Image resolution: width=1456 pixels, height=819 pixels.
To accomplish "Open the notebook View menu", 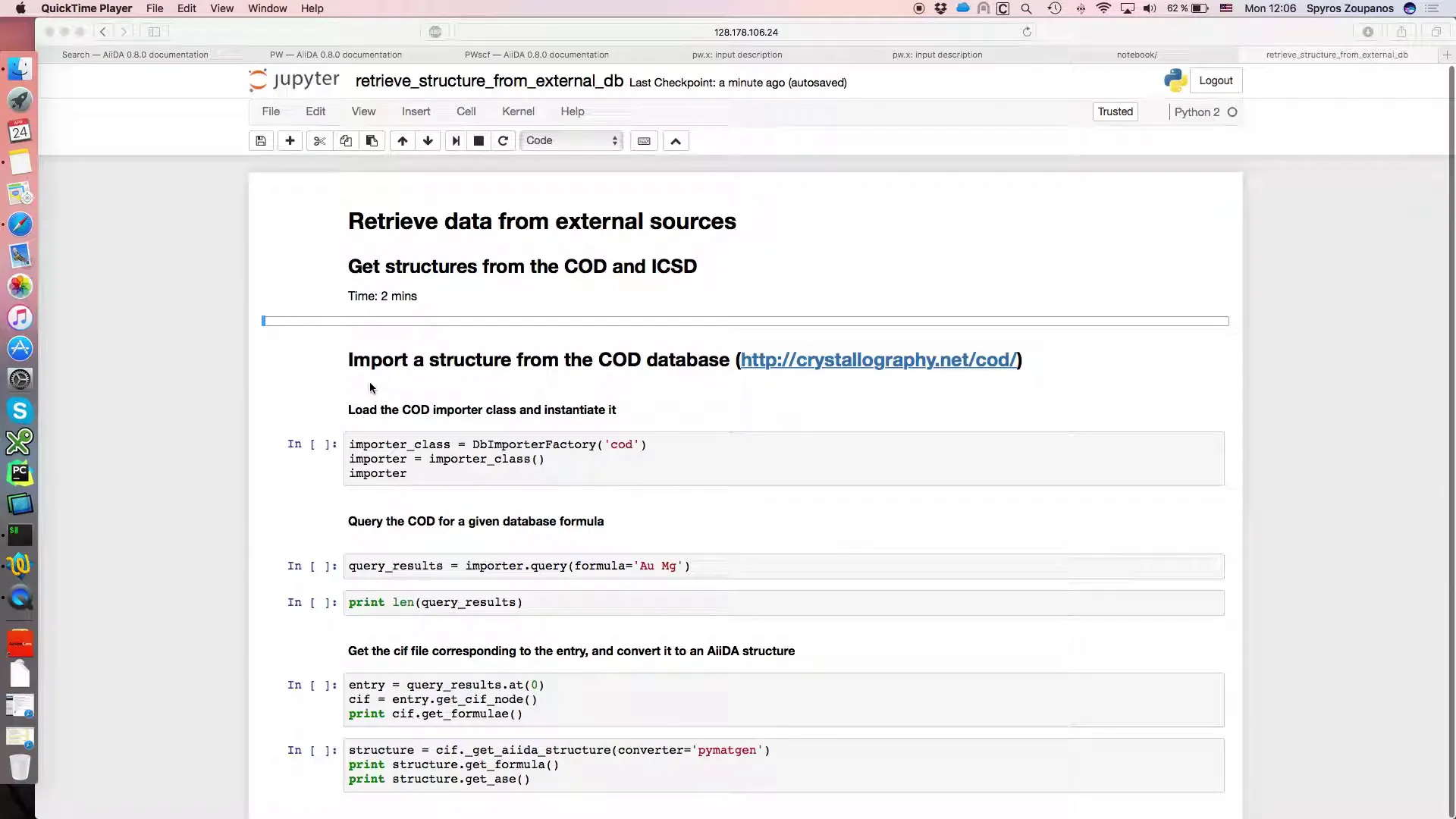I will [x=363, y=111].
